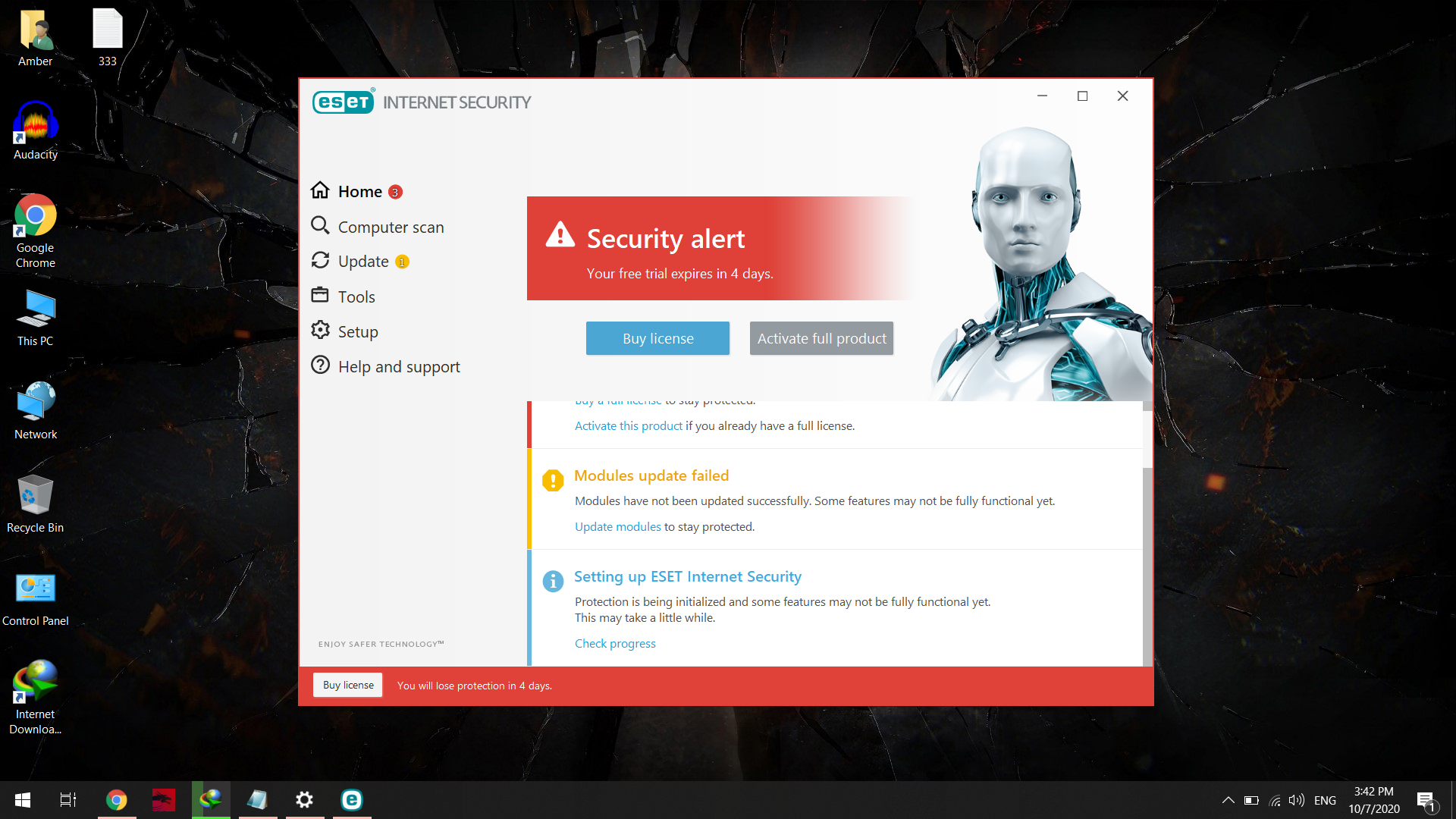Open the Tools section

coord(343,297)
